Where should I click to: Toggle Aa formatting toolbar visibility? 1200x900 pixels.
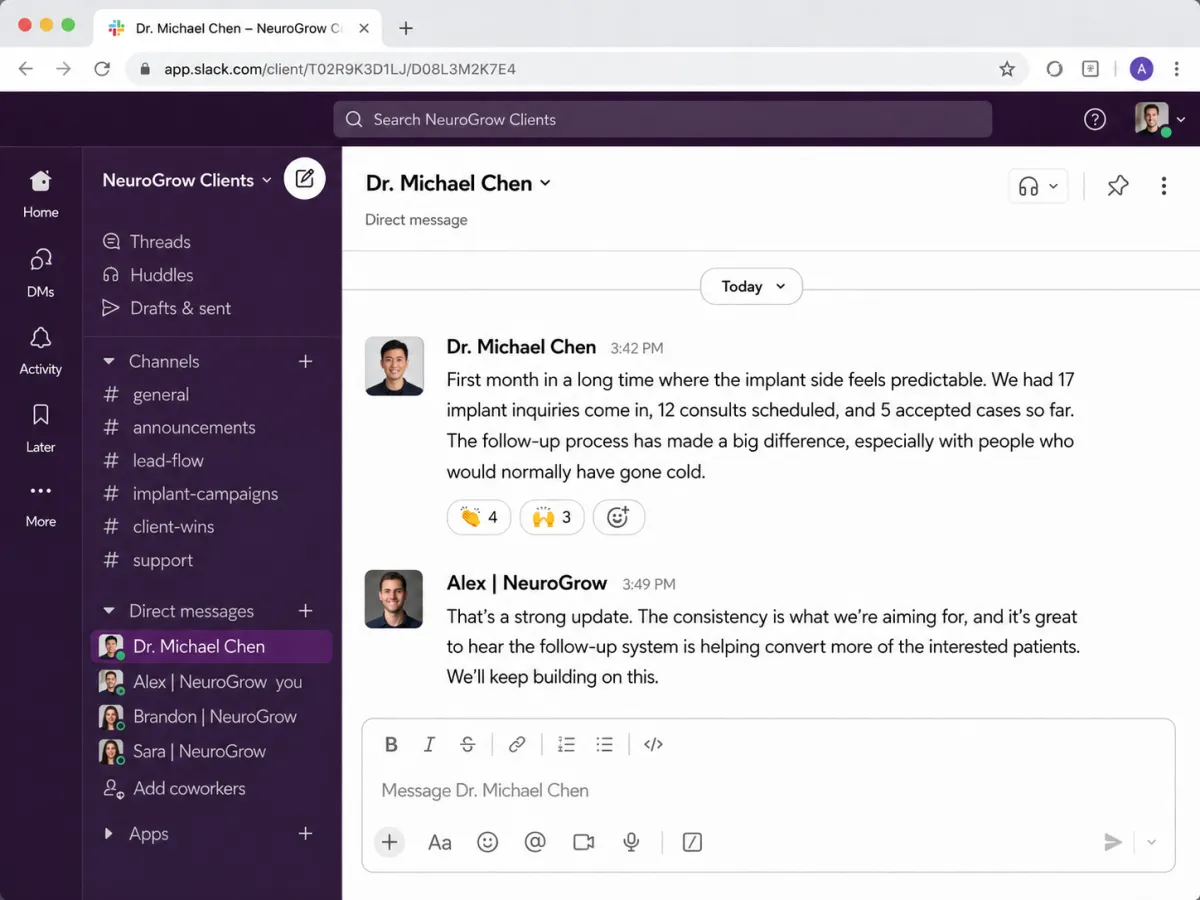click(x=440, y=842)
